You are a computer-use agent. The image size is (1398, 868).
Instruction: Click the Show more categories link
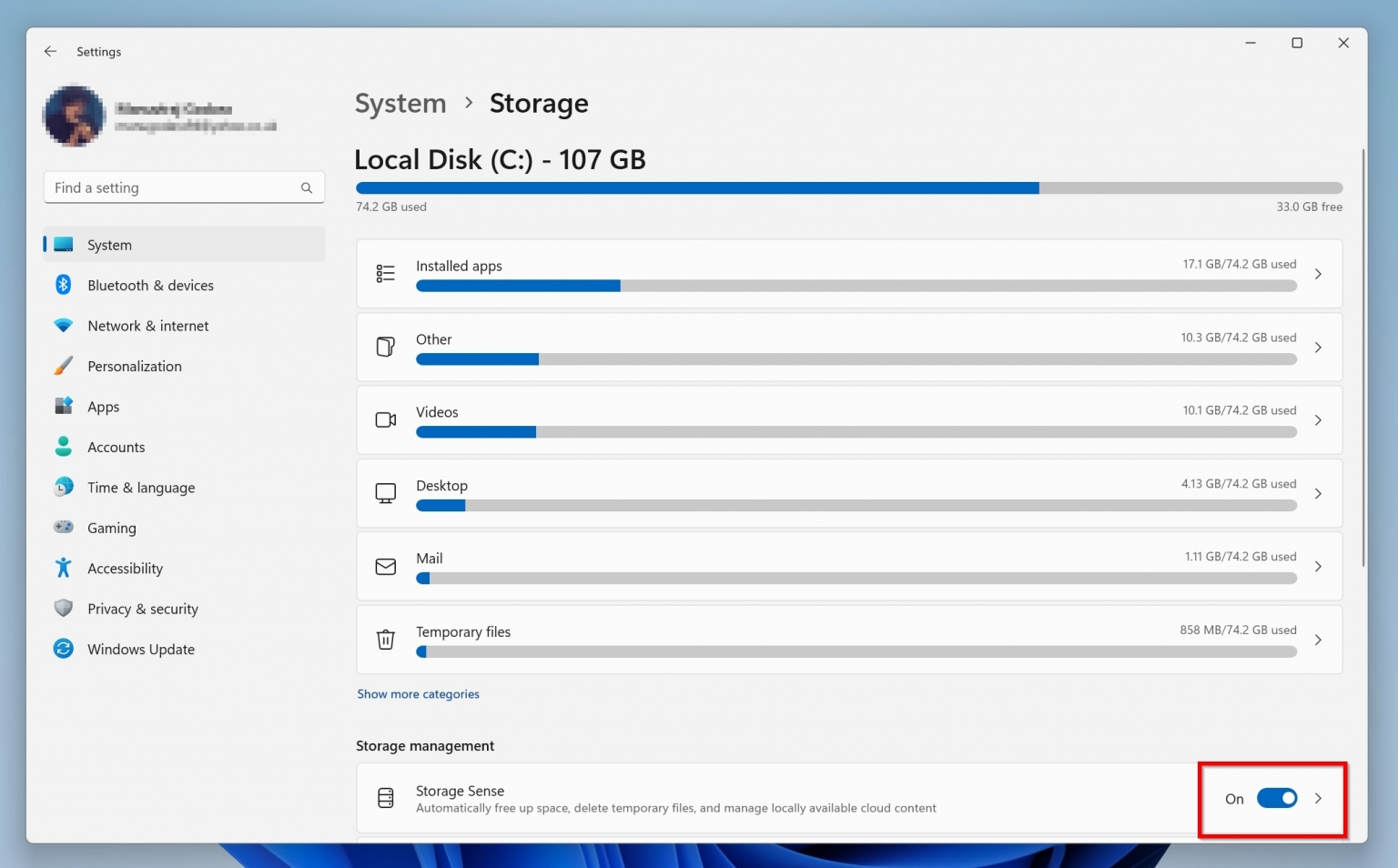[418, 693]
